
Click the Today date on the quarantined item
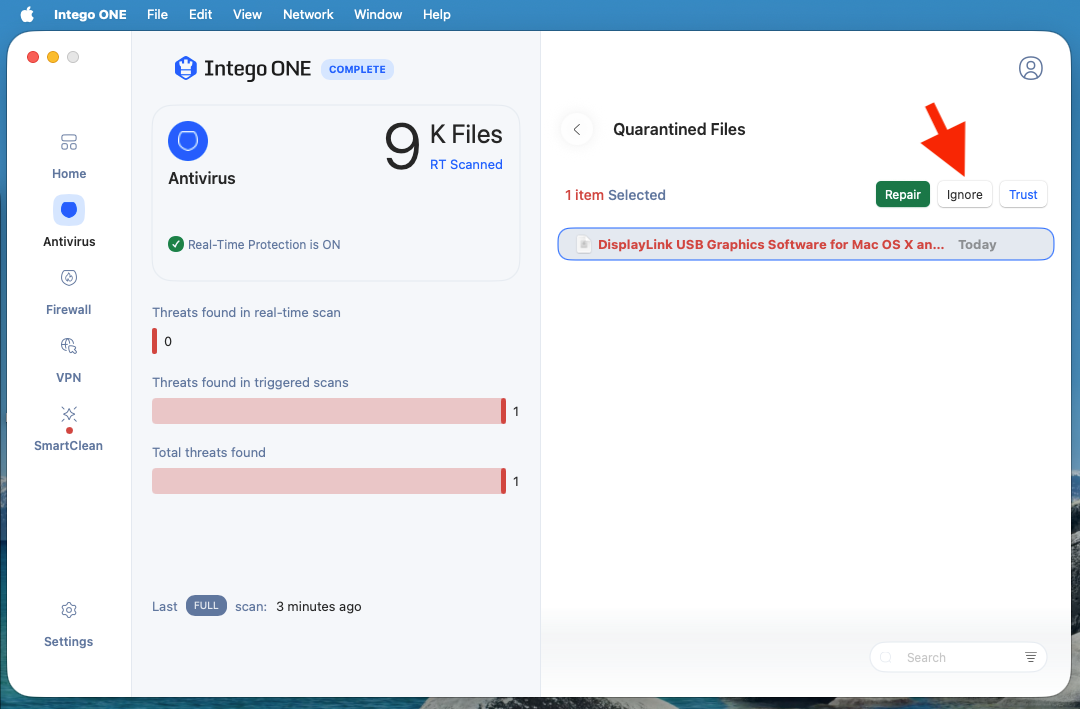click(x=977, y=245)
